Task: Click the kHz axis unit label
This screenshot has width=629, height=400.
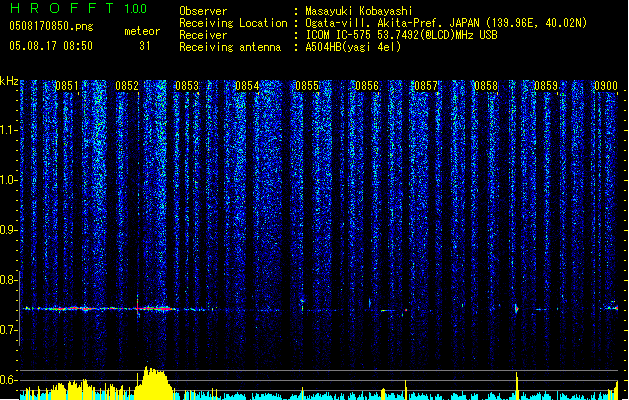Action: [9, 81]
